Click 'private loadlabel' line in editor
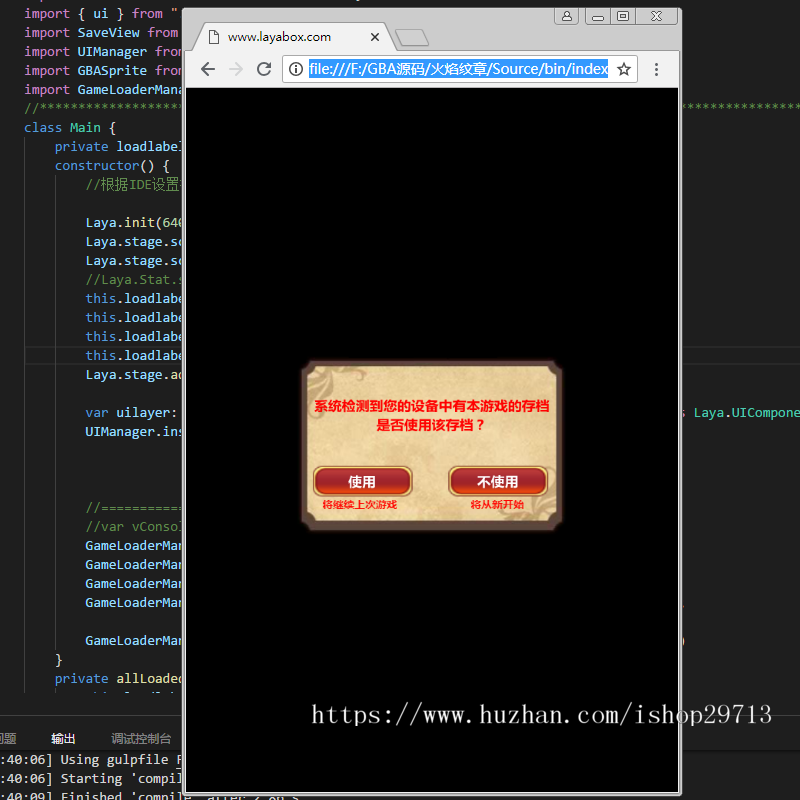Screen dimensions: 800x800 (118, 146)
